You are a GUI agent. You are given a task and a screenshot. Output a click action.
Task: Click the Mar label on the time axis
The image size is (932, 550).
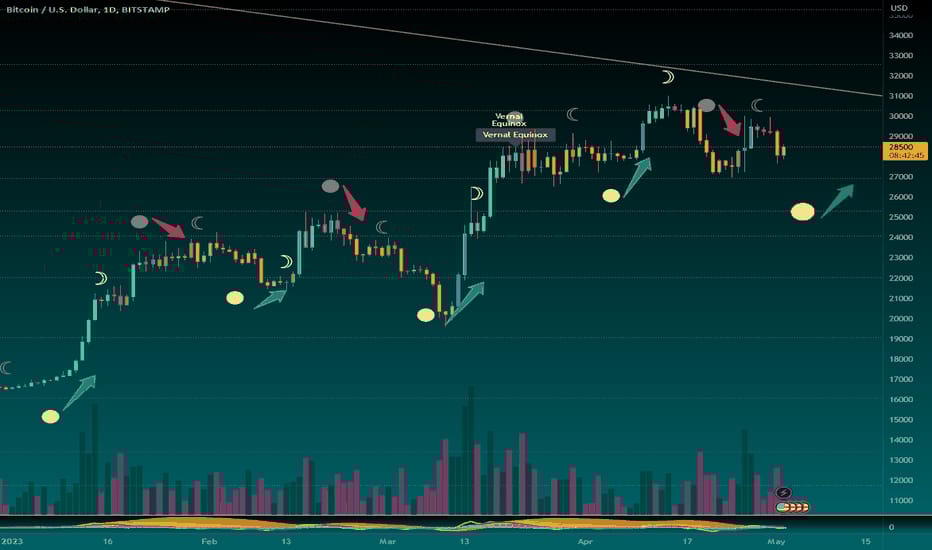pos(387,541)
